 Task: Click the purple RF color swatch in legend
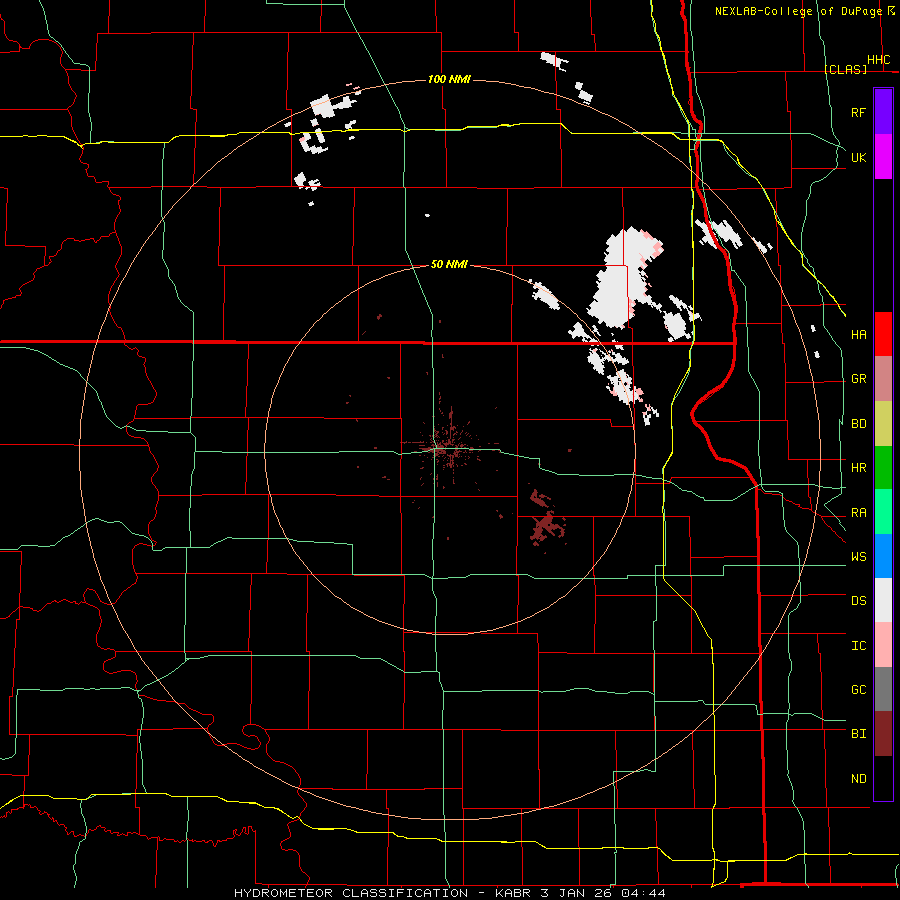(x=883, y=112)
